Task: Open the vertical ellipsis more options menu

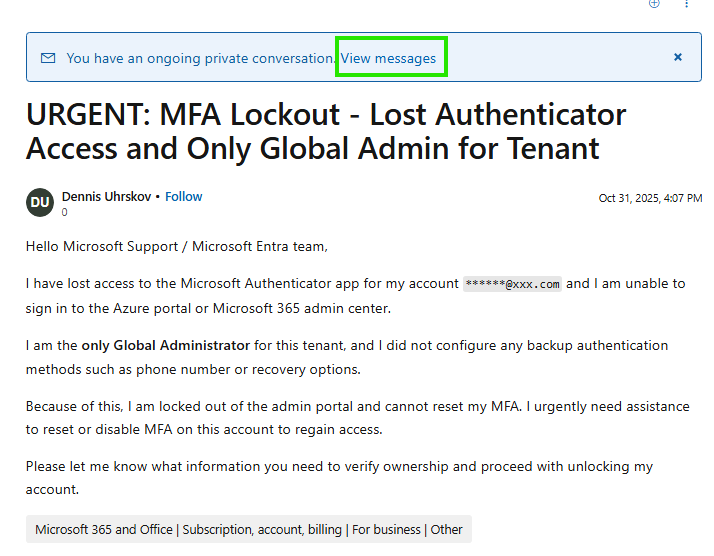Action: [x=687, y=4]
